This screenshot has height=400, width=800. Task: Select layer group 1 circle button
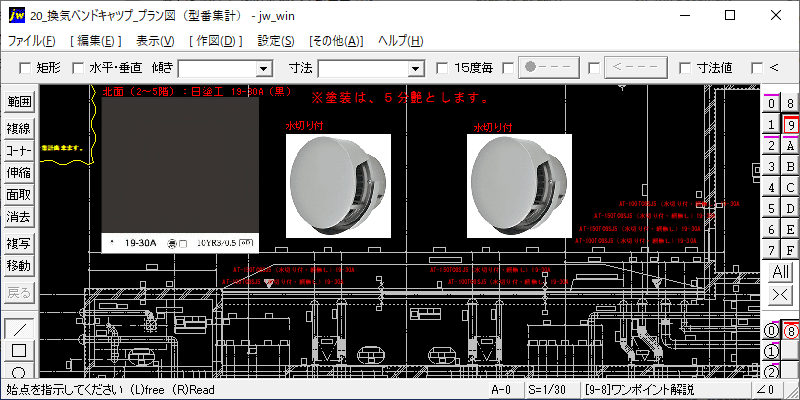click(771, 352)
